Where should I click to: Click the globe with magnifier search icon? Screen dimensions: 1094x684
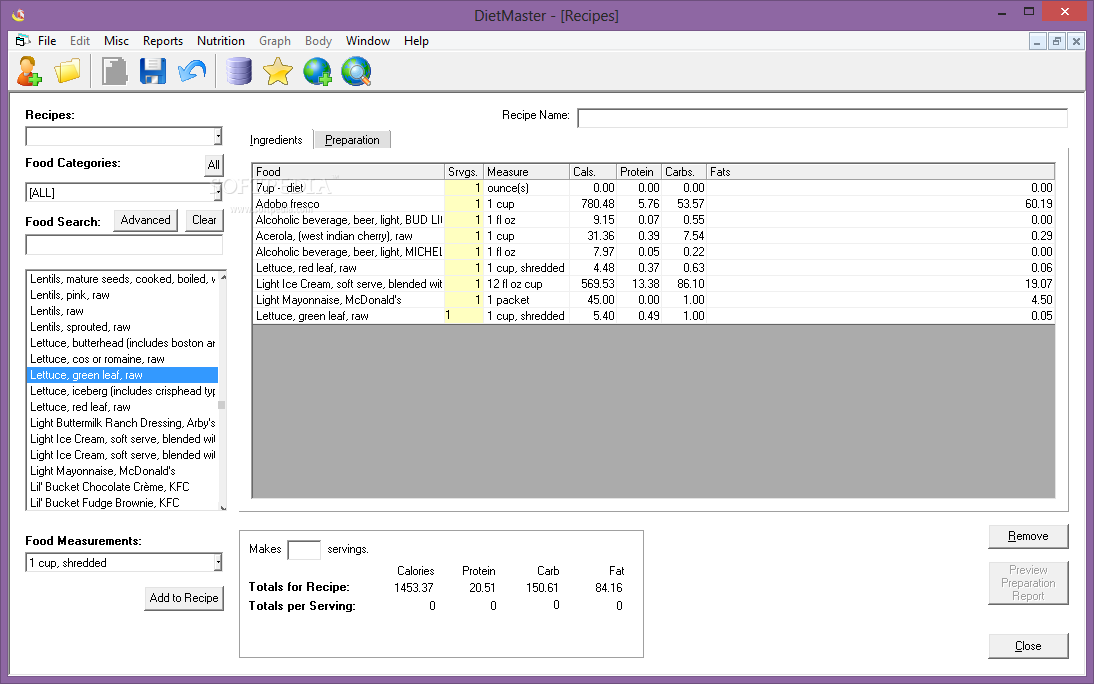(x=356, y=71)
